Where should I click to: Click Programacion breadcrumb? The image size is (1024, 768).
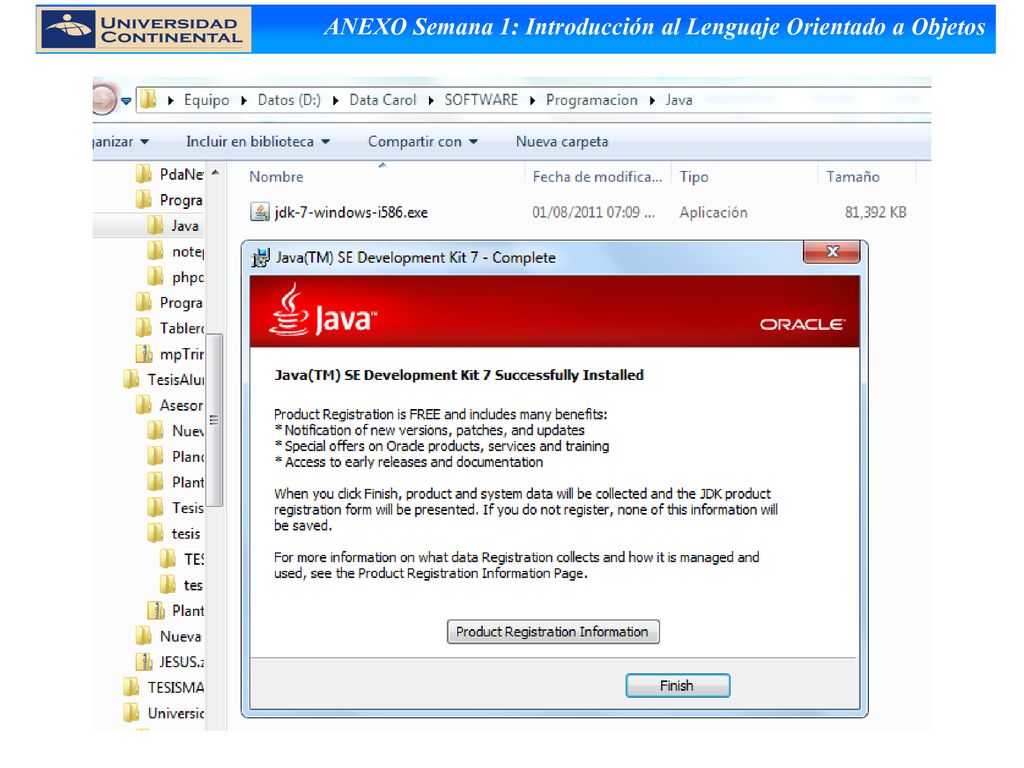(x=592, y=100)
